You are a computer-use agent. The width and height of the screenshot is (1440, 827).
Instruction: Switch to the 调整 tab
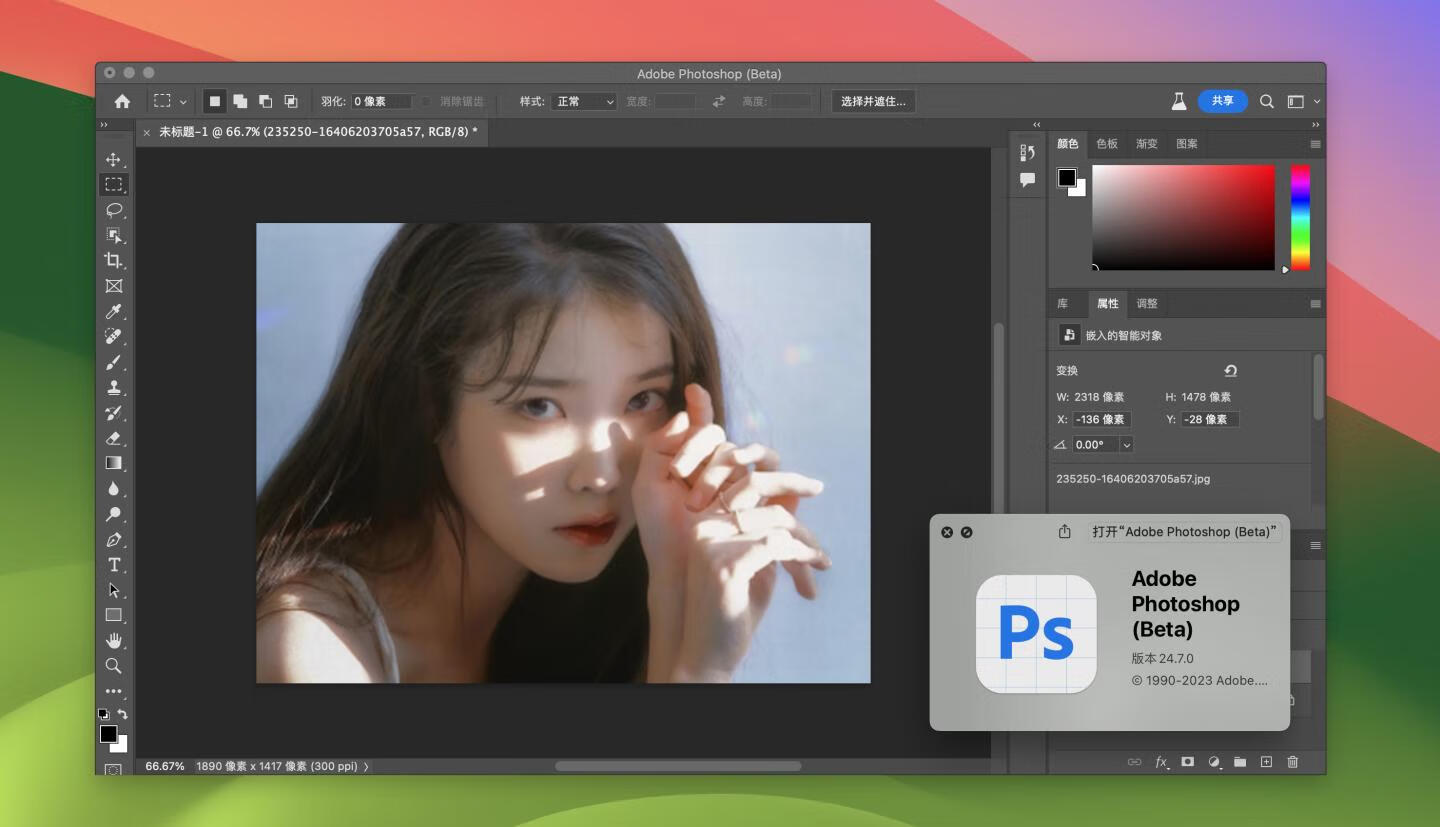pyautogui.click(x=1147, y=304)
